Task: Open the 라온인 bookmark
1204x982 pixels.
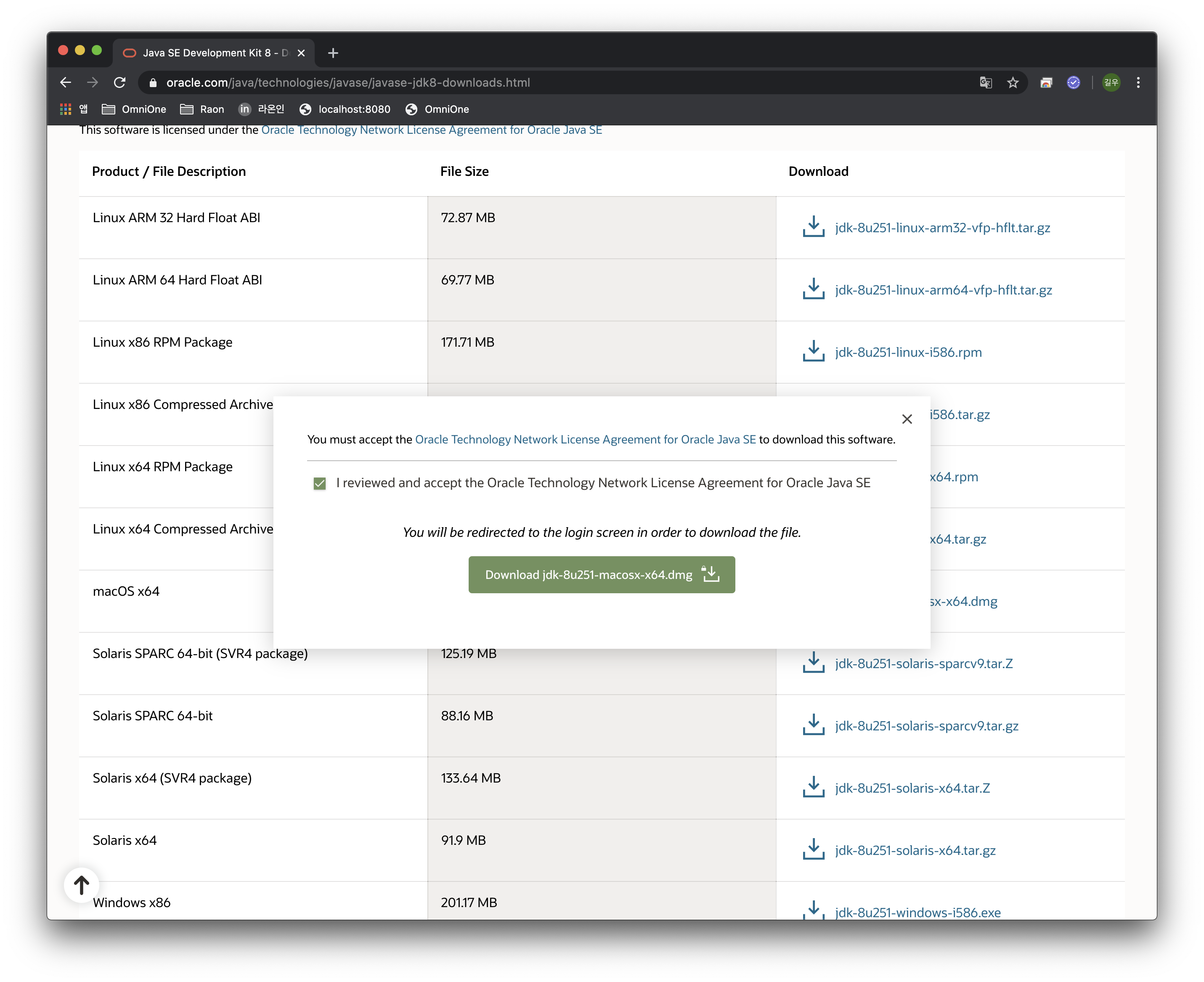Action: click(x=261, y=109)
